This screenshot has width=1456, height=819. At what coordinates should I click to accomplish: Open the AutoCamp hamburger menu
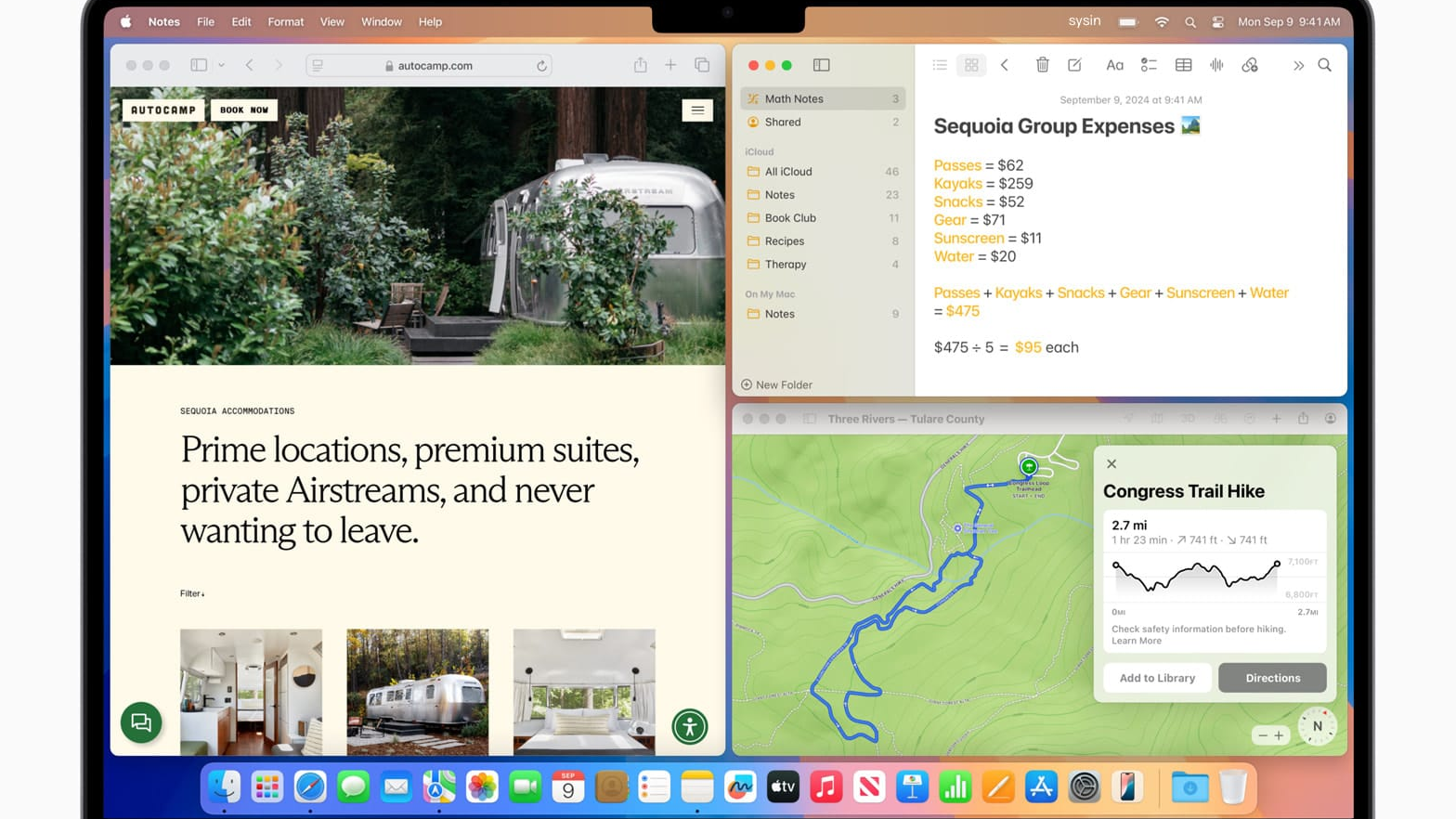(697, 110)
